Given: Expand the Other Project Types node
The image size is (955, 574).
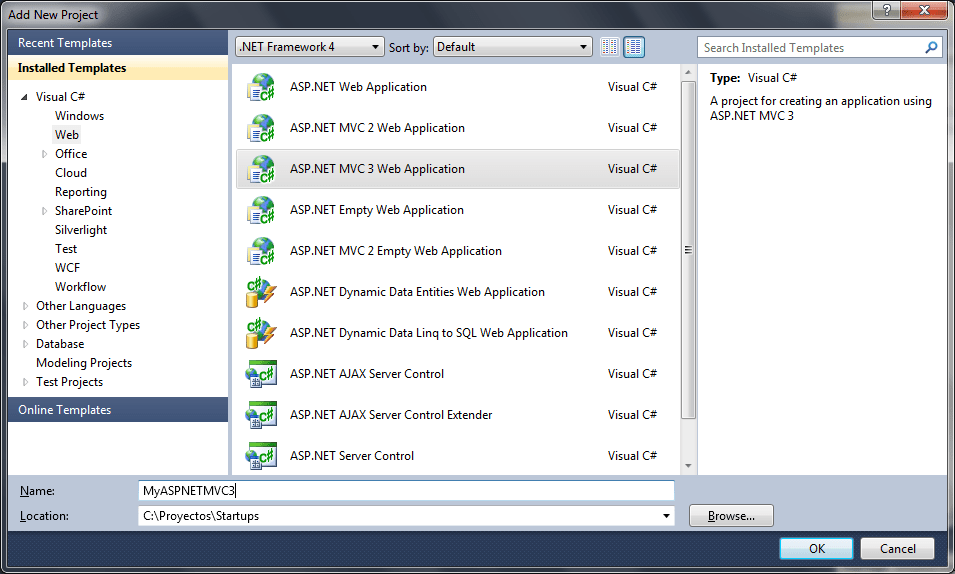Looking at the screenshot, I should pos(25,325).
